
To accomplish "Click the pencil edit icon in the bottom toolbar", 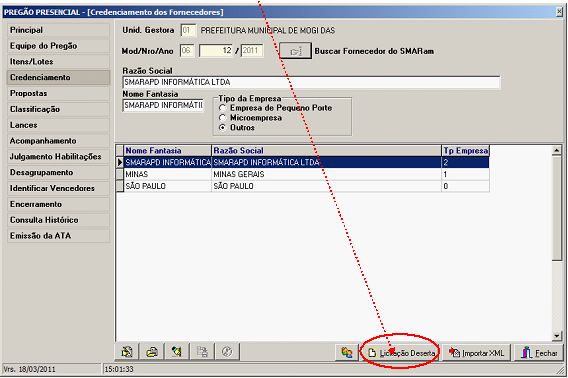I will 177,351.
